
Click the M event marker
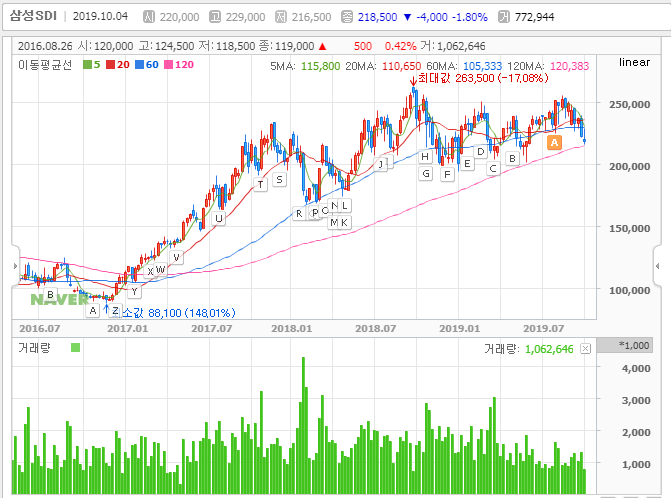coord(333,222)
